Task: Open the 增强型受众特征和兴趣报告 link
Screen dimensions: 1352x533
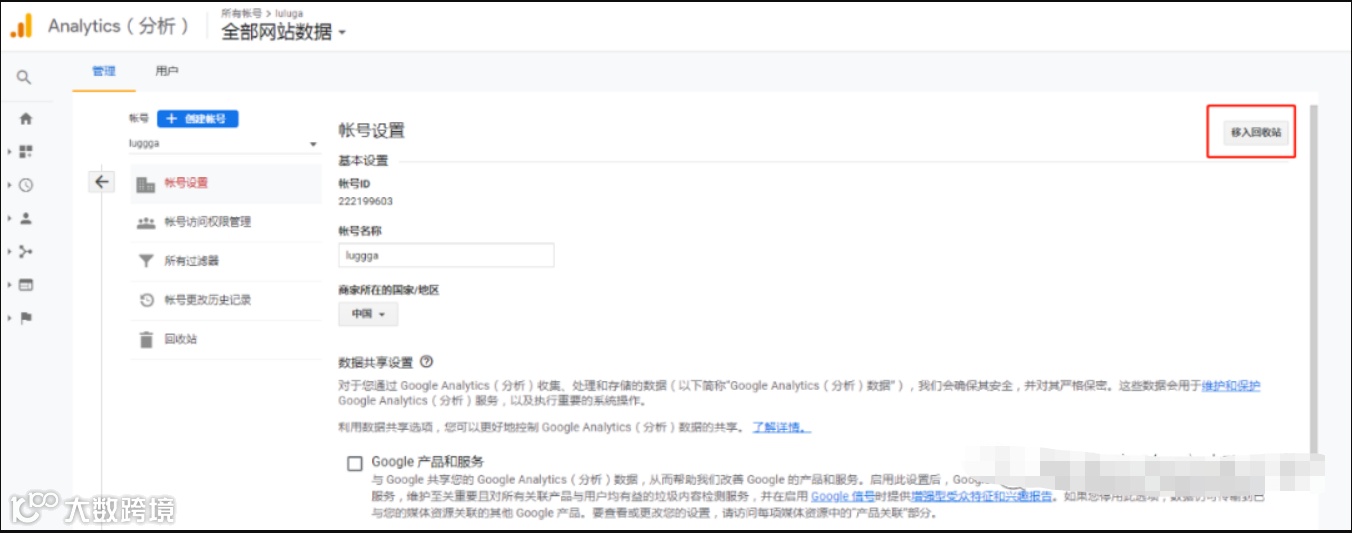Action: tap(981, 496)
